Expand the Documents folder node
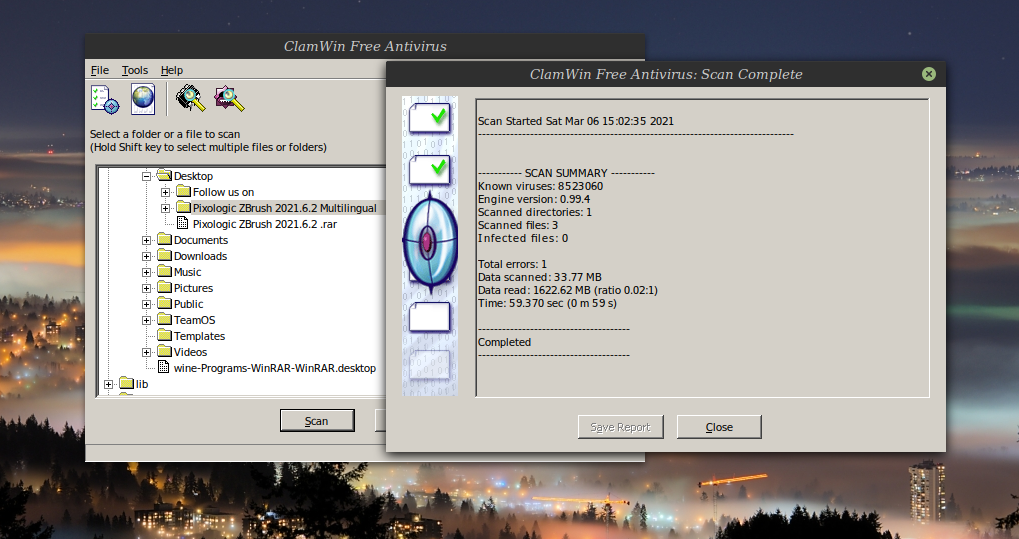 146,241
